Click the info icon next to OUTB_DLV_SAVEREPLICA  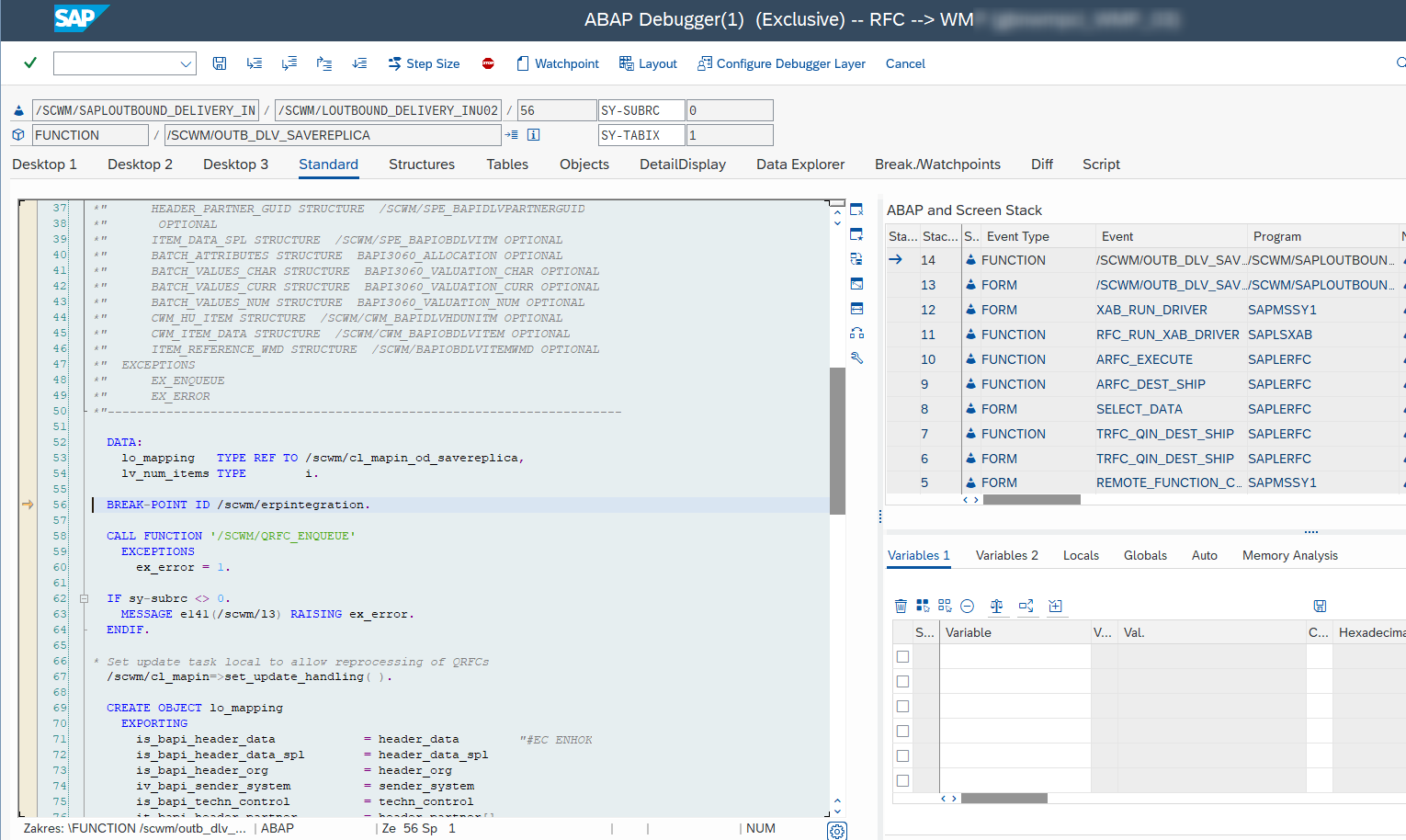[x=533, y=135]
